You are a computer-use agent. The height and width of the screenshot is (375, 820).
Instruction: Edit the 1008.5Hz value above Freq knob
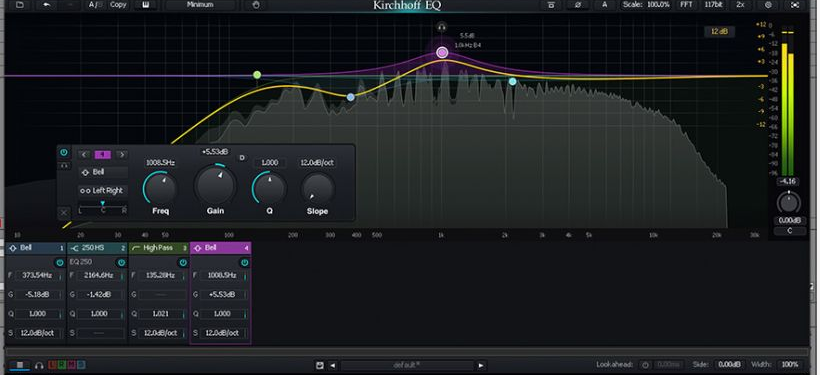pos(160,163)
